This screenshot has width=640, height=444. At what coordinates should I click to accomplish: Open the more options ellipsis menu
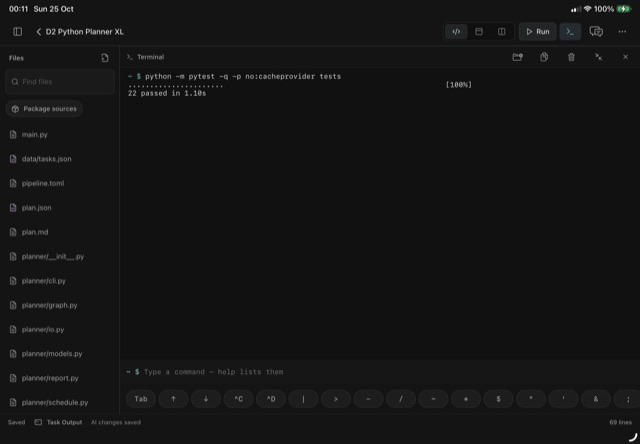coord(622,32)
